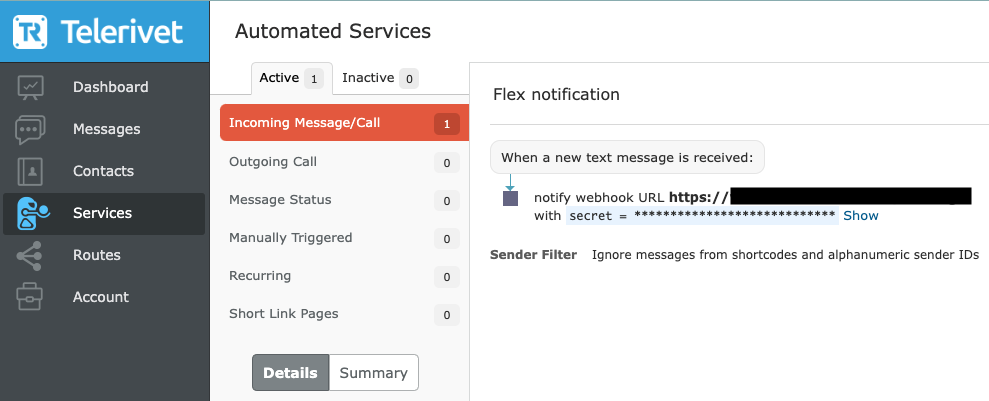Choose the Summary view button
Image resolution: width=989 pixels, height=401 pixels.
(373, 373)
